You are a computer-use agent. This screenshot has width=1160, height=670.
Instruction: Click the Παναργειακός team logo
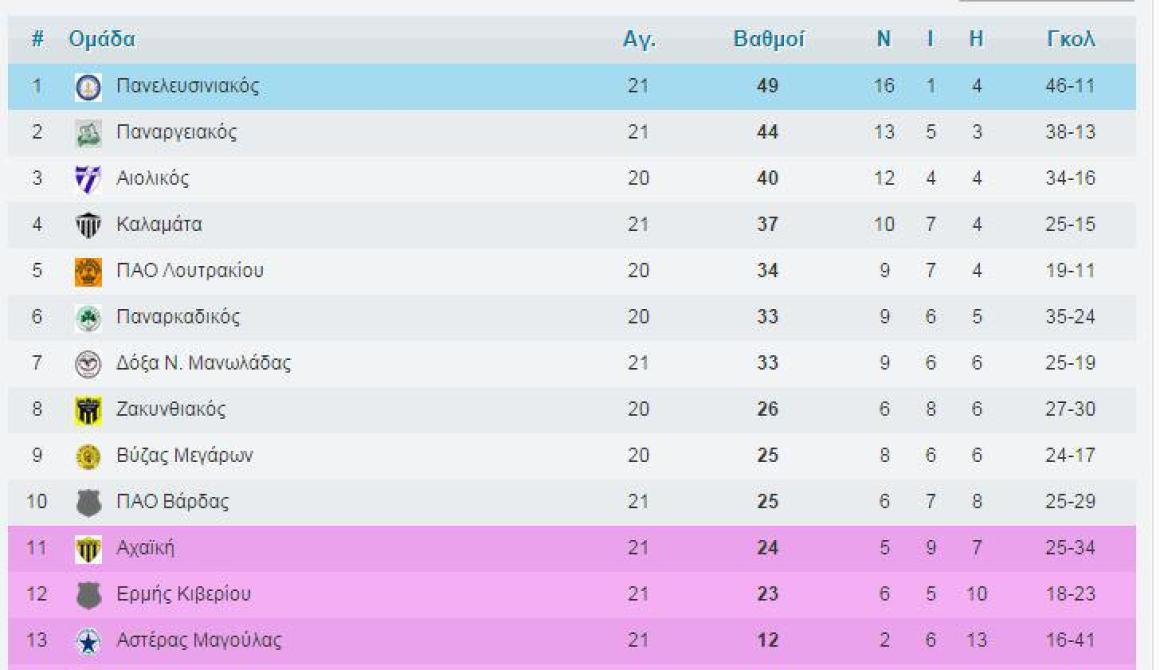pos(88,133)
